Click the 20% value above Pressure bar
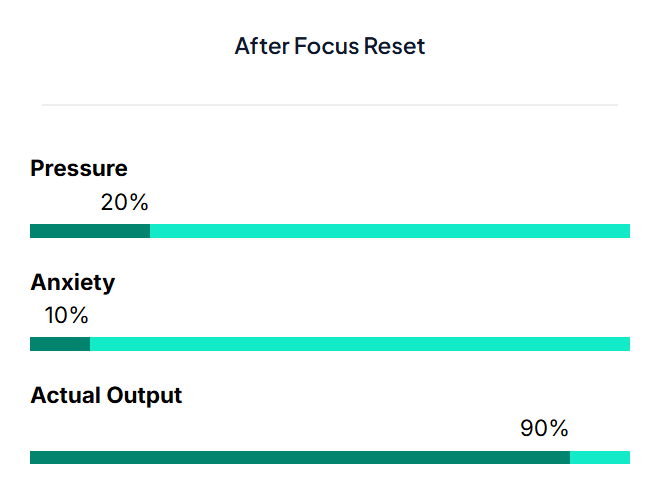 [124, 202]
